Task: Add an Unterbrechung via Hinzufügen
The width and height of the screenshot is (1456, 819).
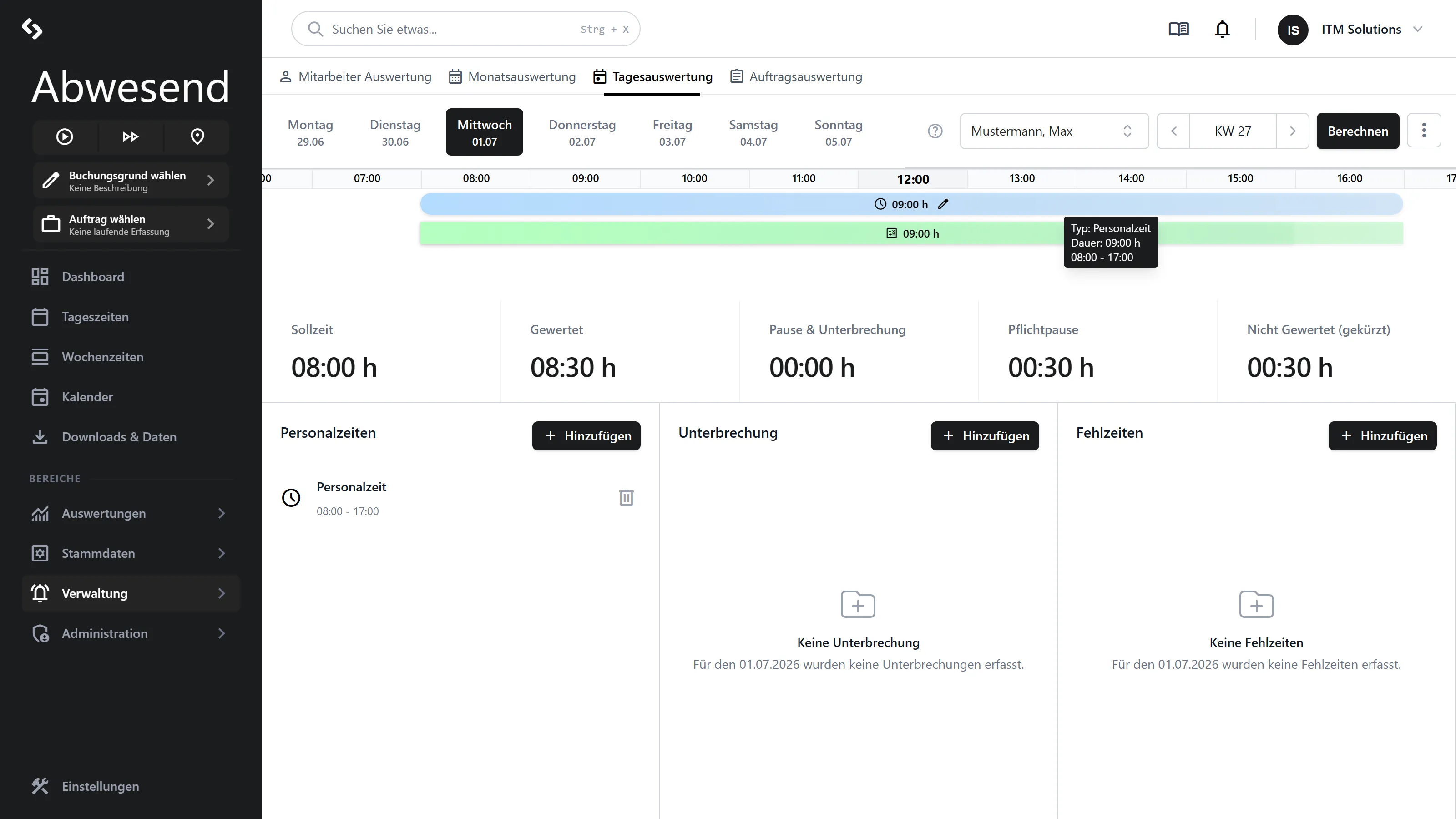Action: [985, 436]
